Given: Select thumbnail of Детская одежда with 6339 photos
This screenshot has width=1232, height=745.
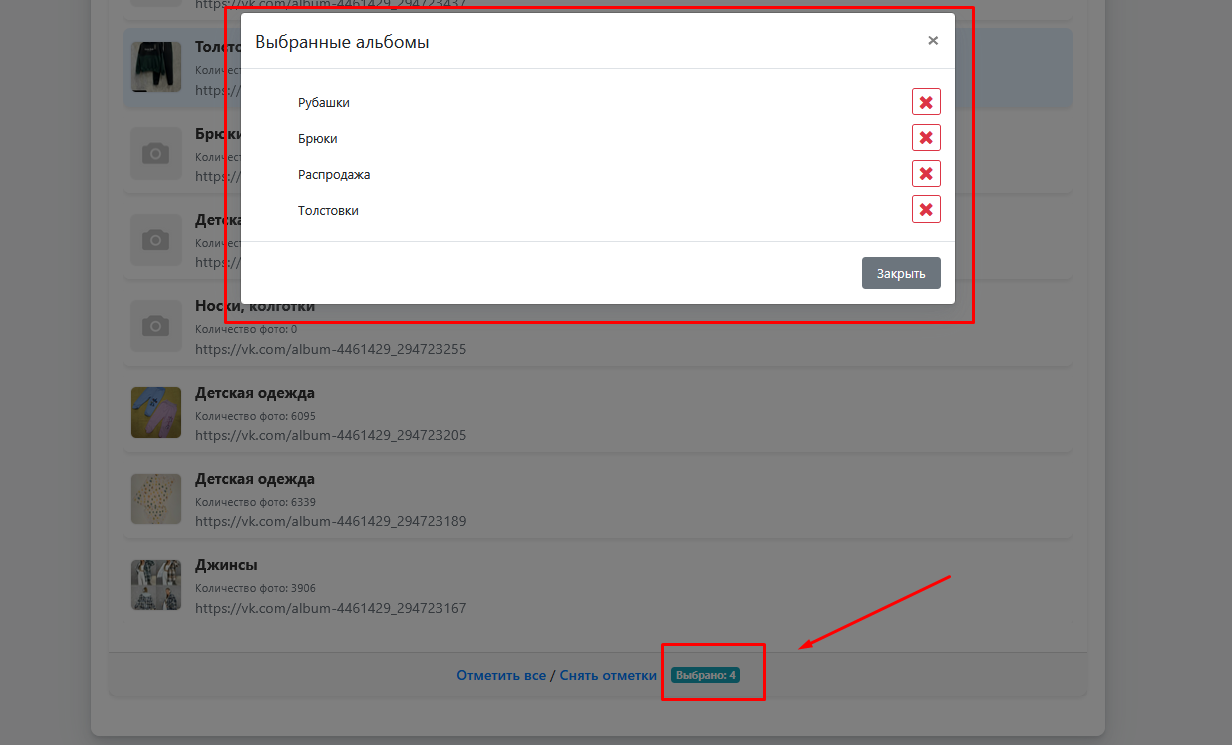Looking at the screenshot, I should (x=156, y=499).
